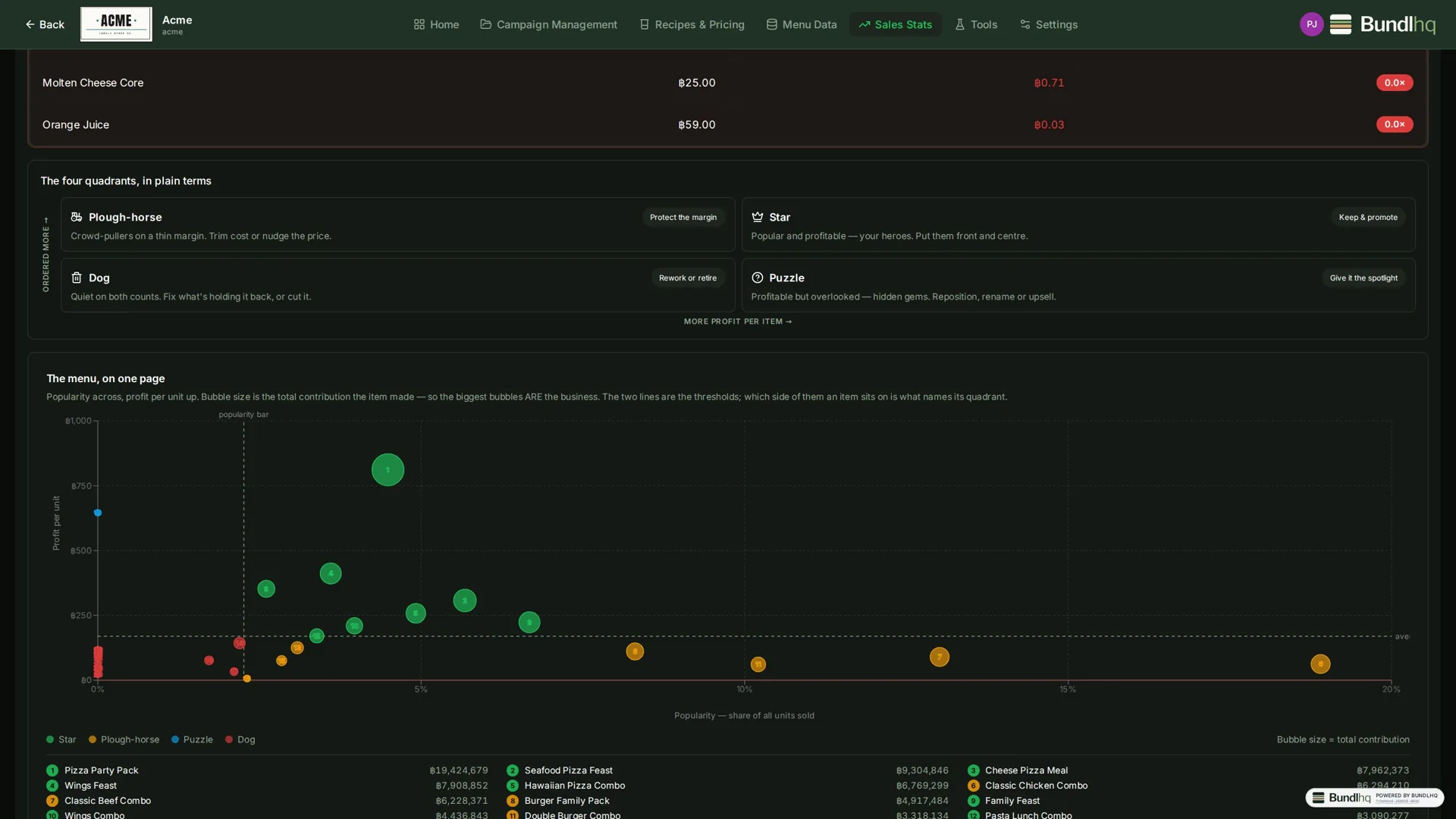Select the Sales Stats tab

tap(896, 24)
